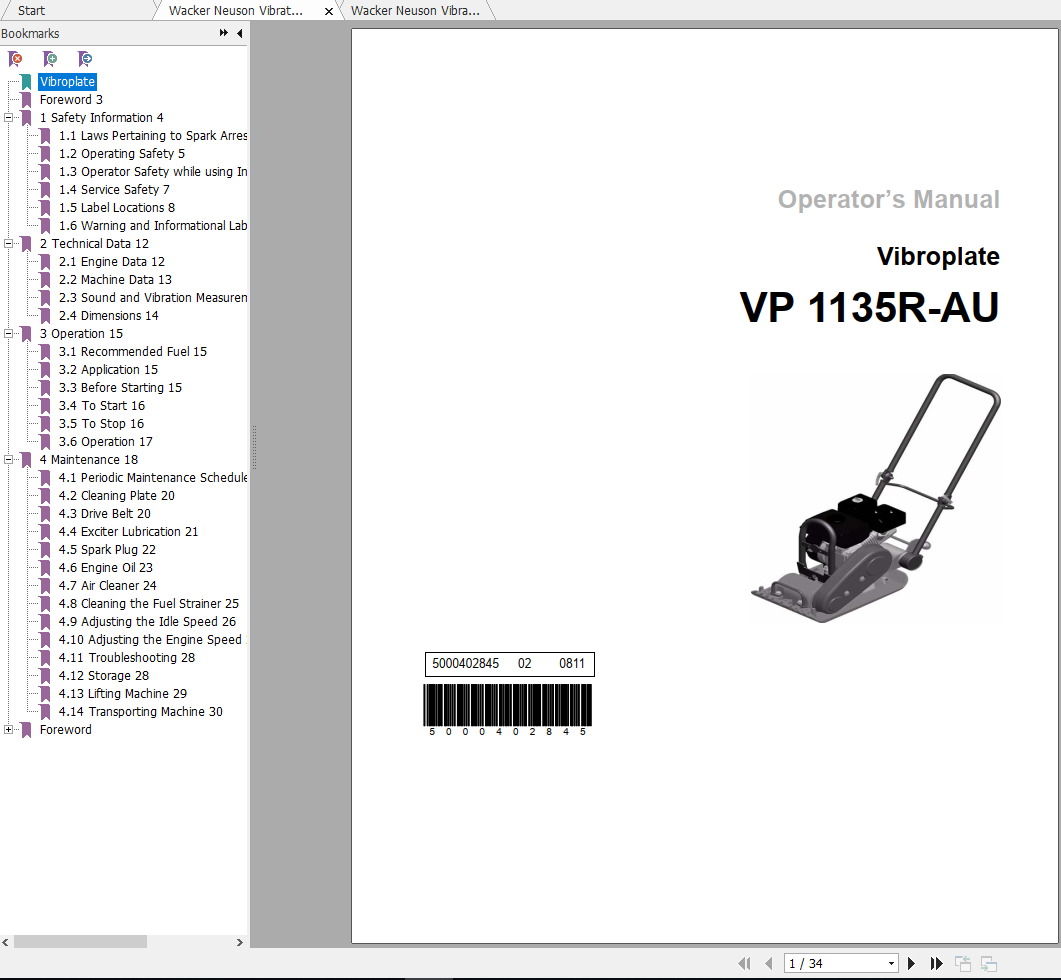Open bookmark 4.12 Storage 28

pos(104,675)
